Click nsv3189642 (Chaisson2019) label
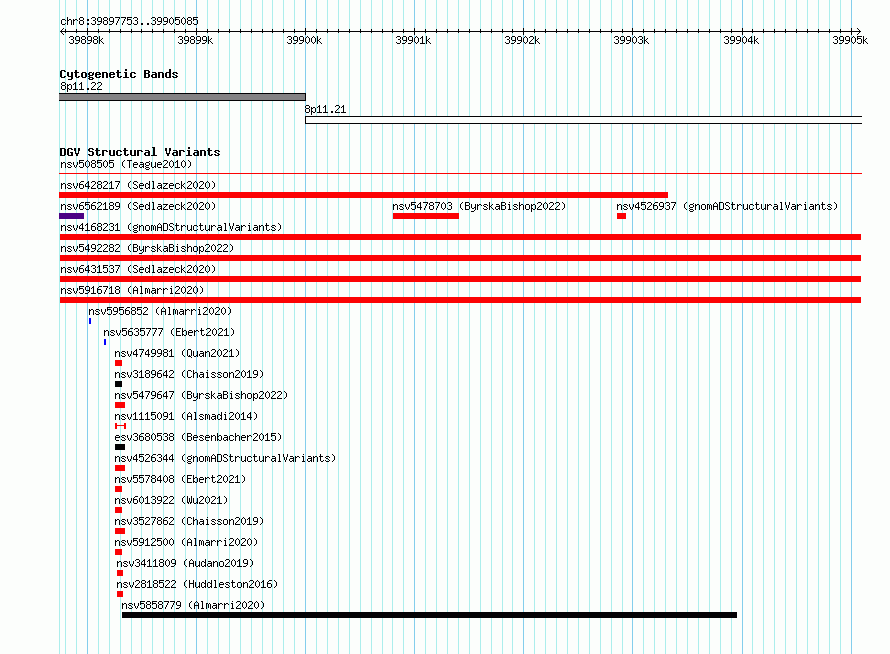Image resolution: width=890 pixels, height=654 pixels. pyautogui.click(x=189, y=374)
